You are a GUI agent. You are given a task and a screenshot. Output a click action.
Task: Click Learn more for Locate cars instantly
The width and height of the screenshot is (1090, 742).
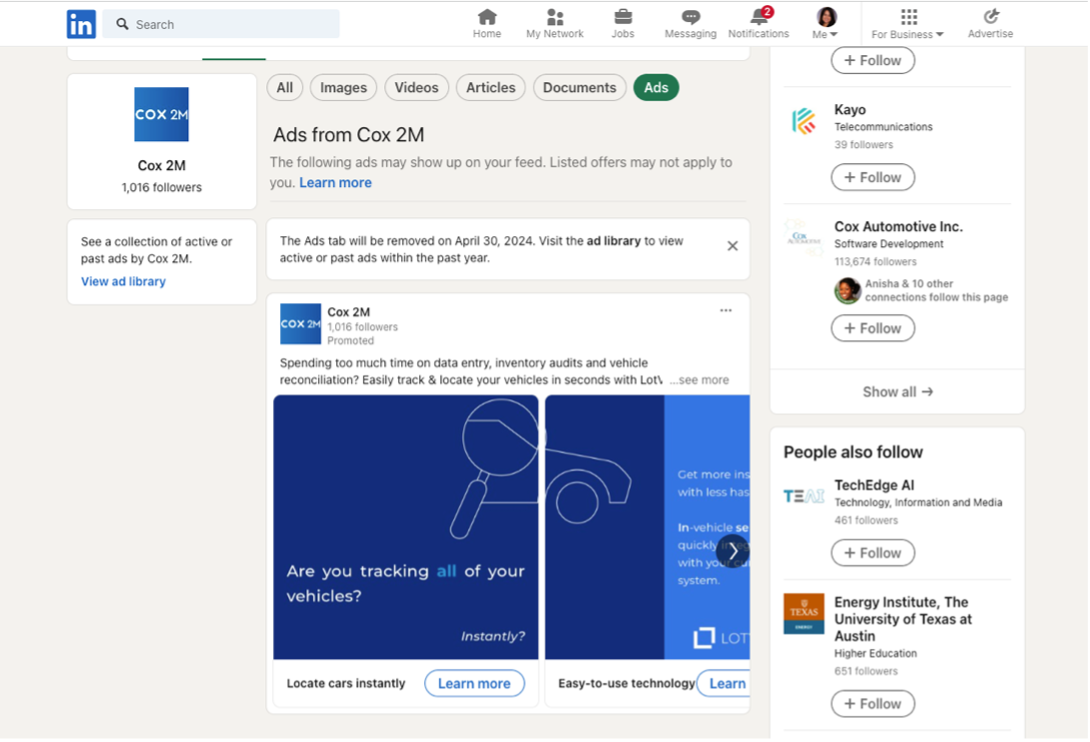pyautogui.click(x=474, y=684)
